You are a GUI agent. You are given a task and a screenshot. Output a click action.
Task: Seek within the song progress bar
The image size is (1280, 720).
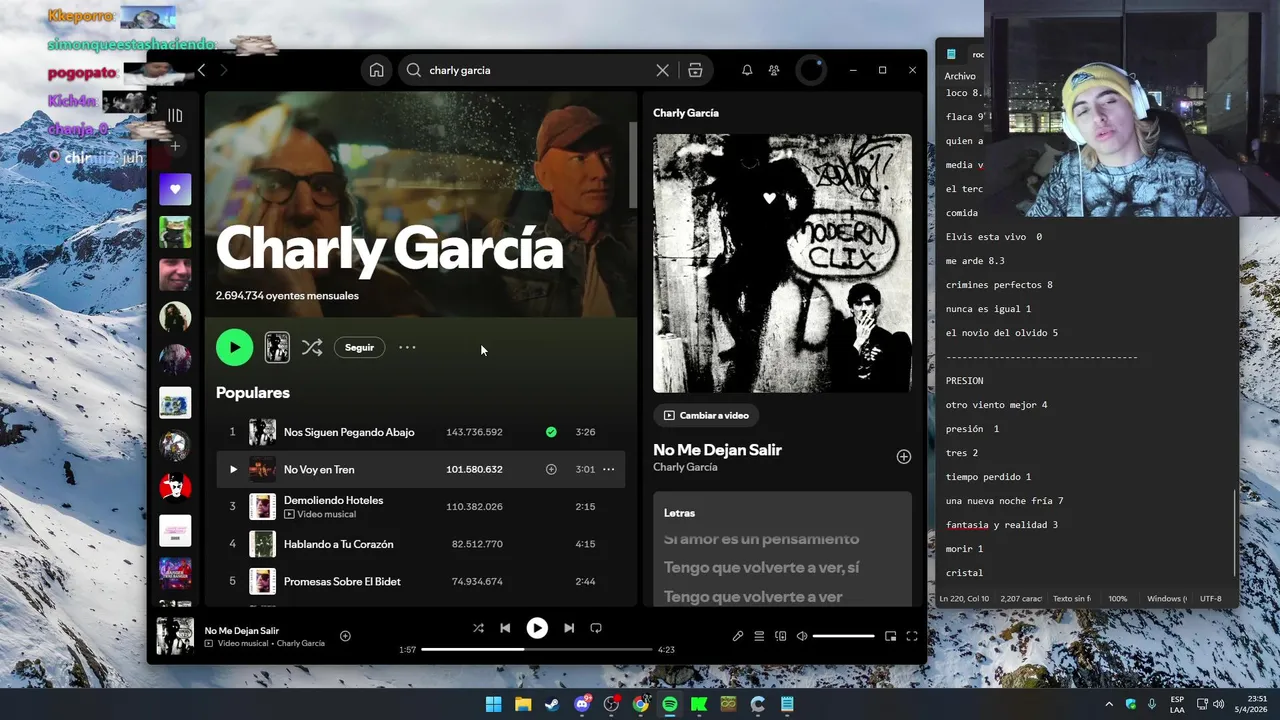(537, 649)
